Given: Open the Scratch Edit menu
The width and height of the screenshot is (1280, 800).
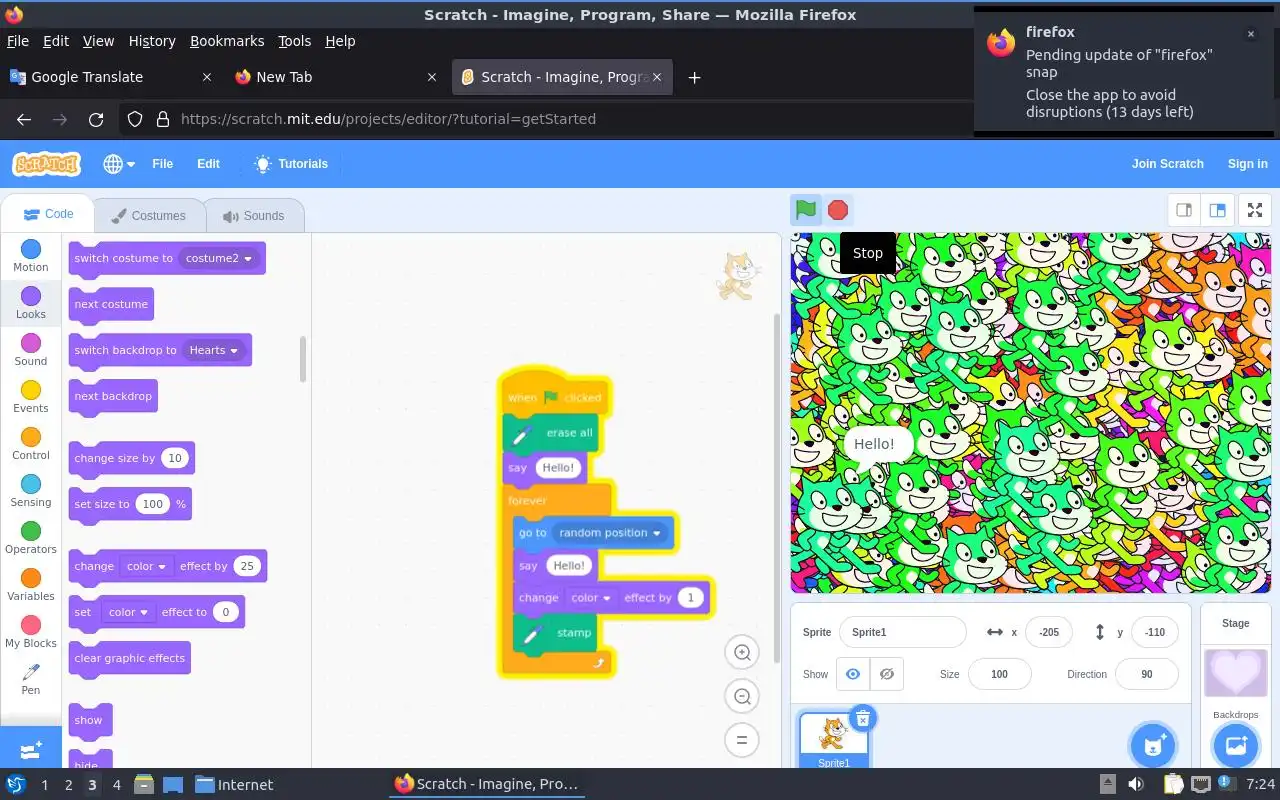Looking at the screenshot, I should (x=208, y=164).
